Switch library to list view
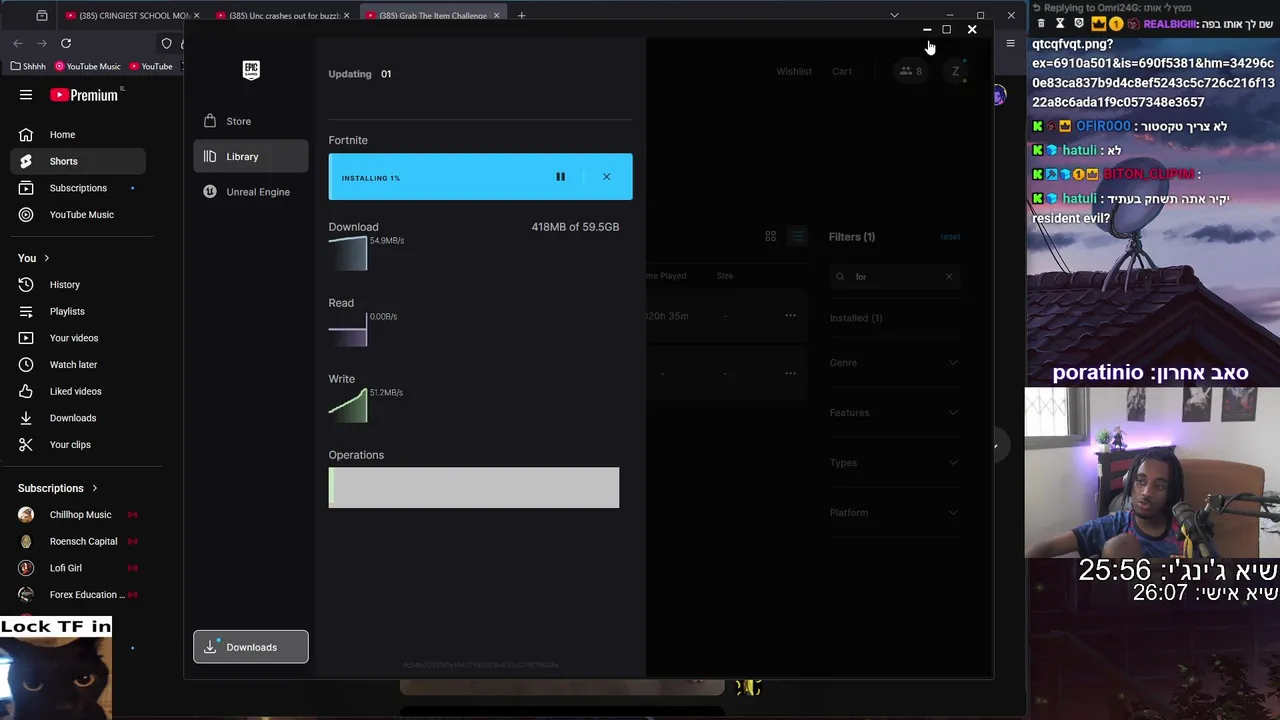Viewport: 1280px width, 720px height. [797, 236]
